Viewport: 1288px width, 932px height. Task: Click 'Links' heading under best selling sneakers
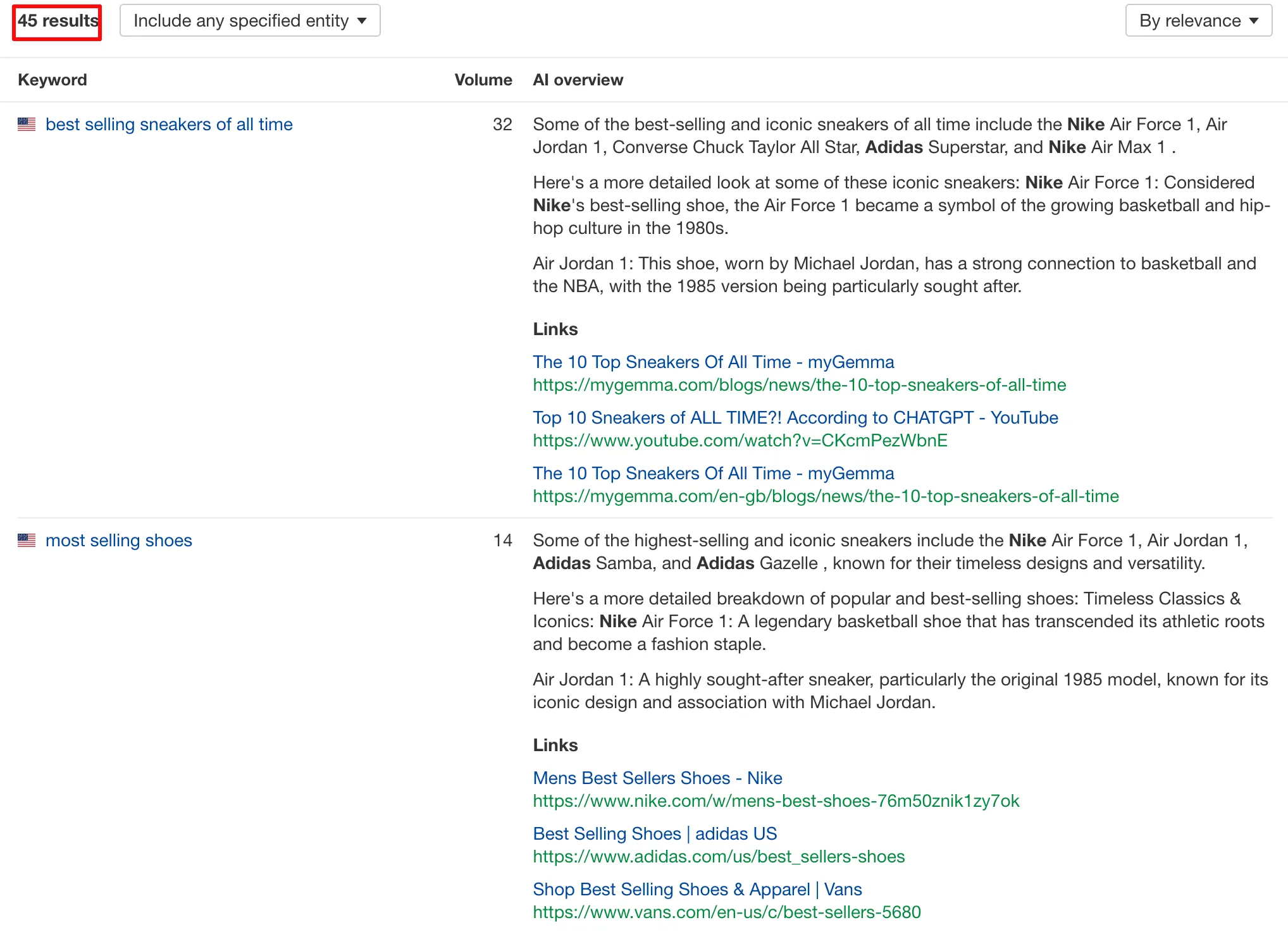click(555, 329)
